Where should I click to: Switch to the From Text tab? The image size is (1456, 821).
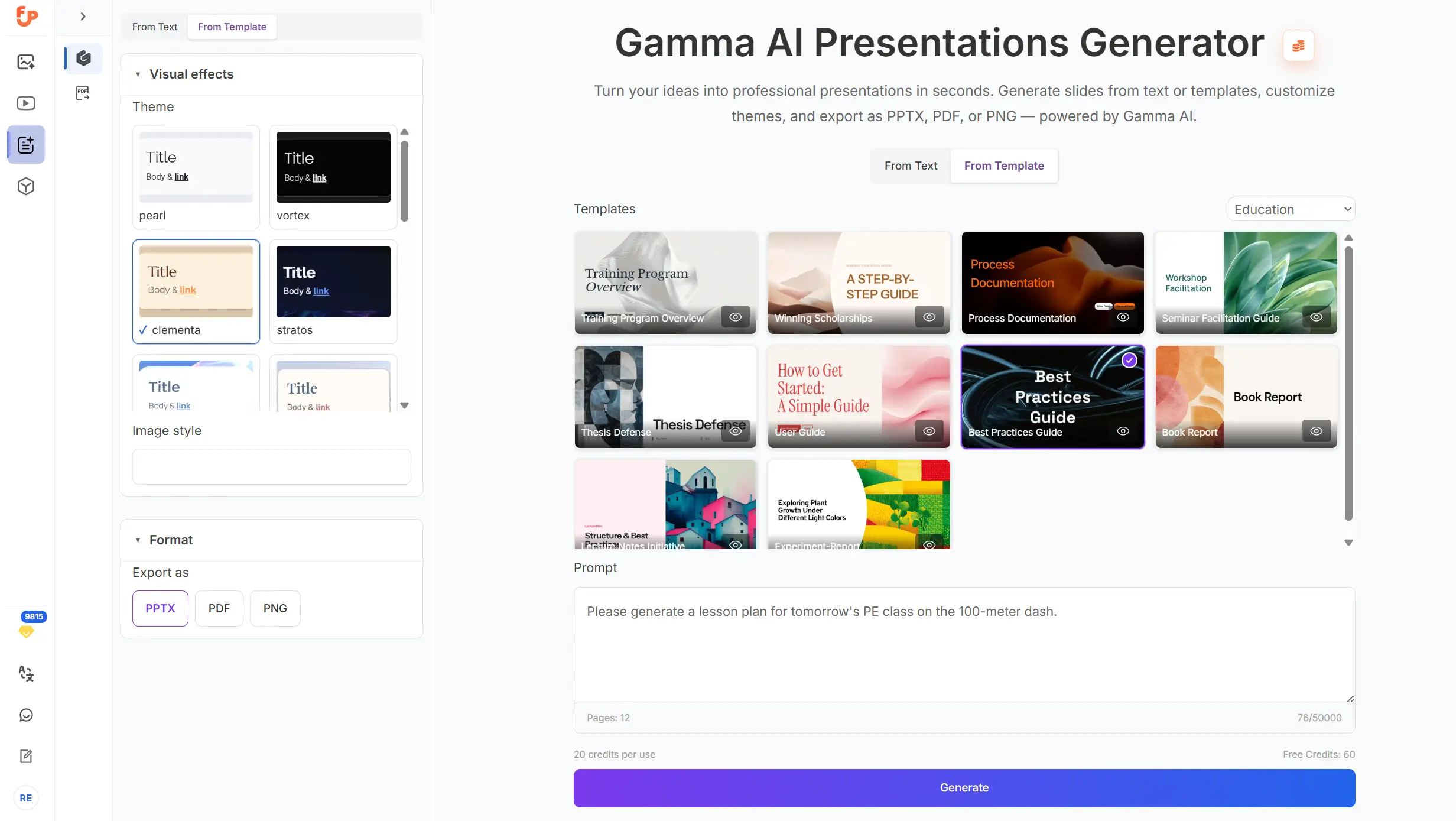[x=911, y=166]
